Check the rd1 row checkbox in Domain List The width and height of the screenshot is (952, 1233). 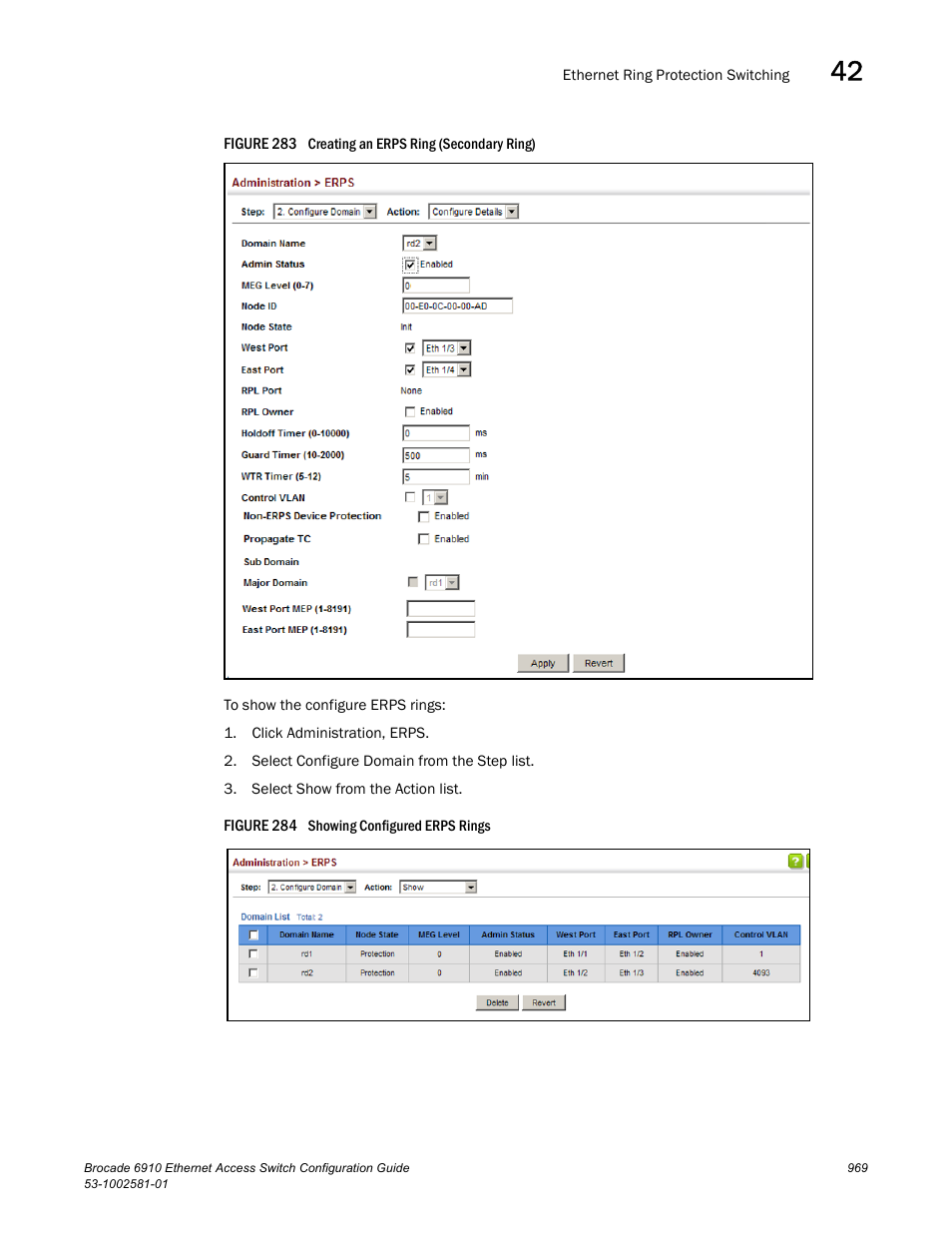252,953
